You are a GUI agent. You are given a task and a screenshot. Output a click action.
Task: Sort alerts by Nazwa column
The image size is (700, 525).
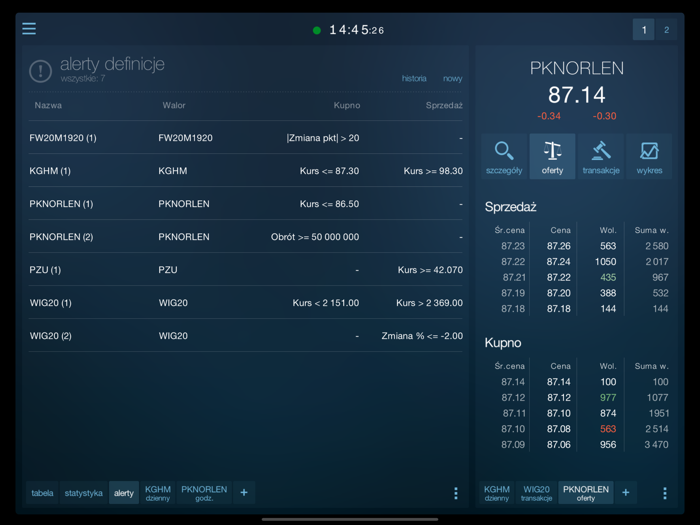(x=48, y=105)
